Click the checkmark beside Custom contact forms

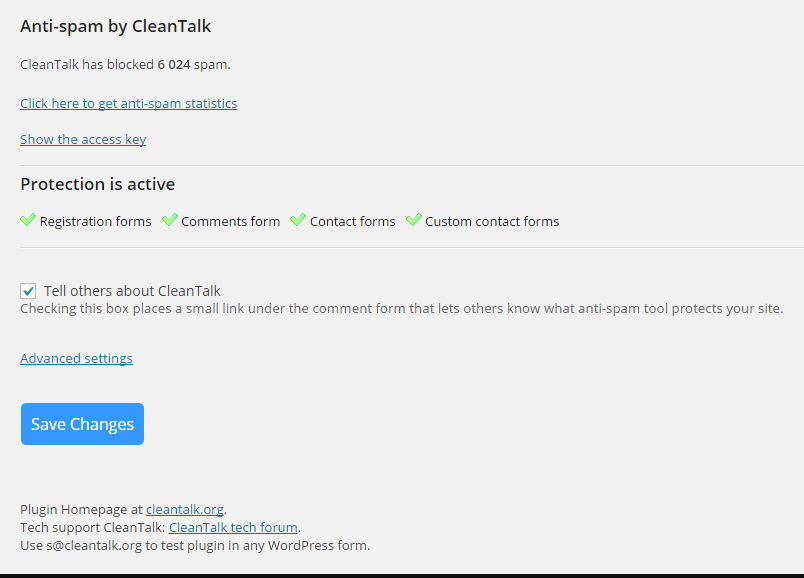[414, 220]
